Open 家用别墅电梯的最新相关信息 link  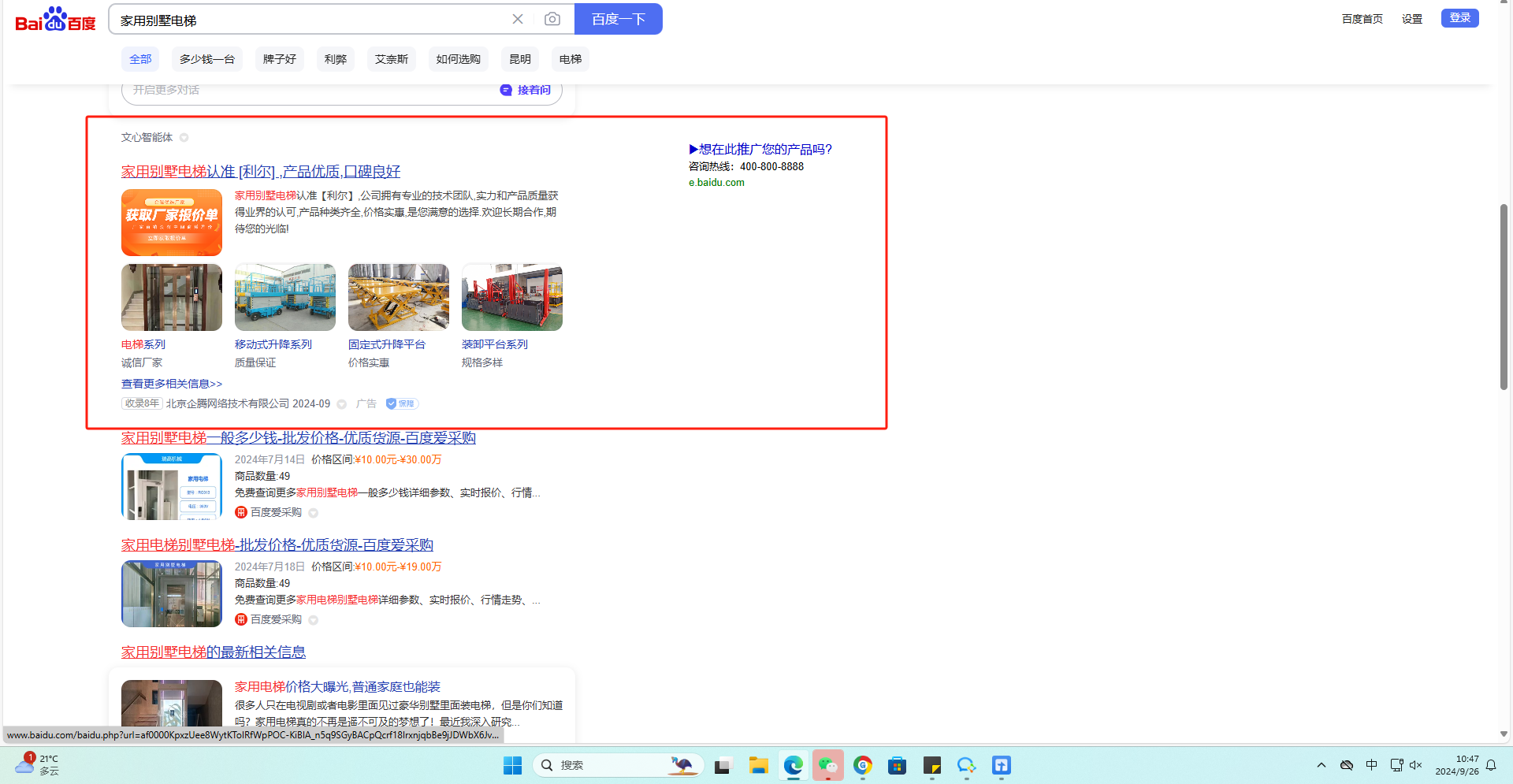[214, 652]
